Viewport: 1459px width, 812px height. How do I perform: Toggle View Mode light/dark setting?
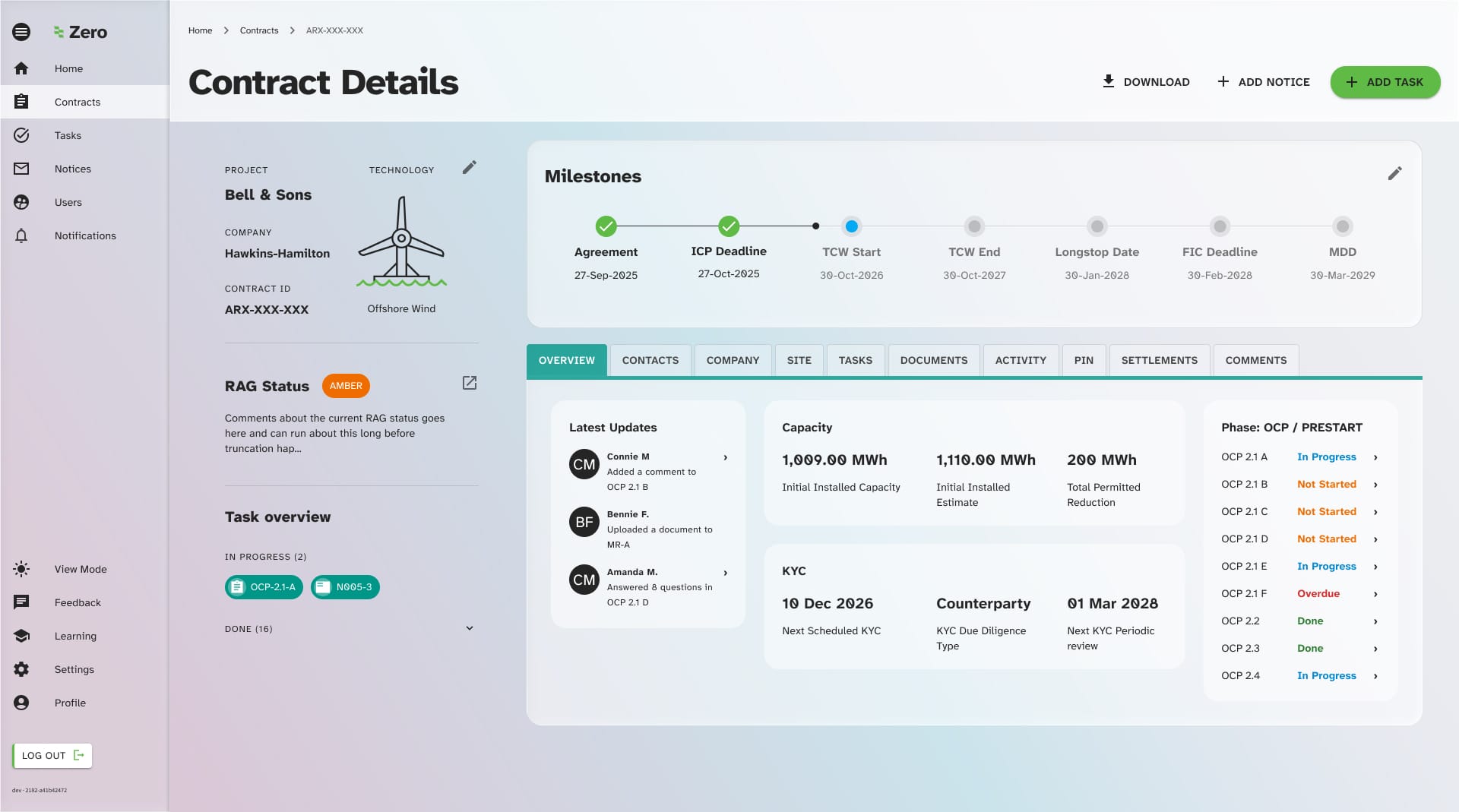21,569
